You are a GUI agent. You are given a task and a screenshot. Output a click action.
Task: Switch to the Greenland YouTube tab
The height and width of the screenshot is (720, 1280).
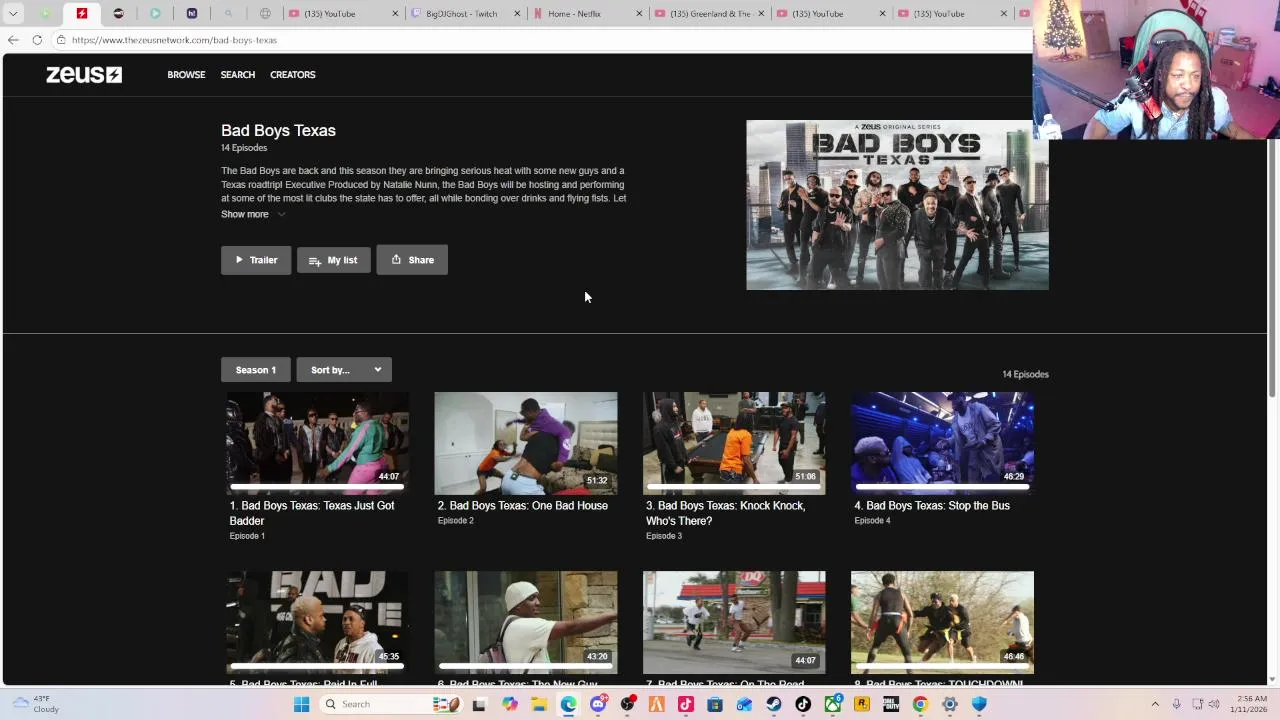click(x=710, y=14)
